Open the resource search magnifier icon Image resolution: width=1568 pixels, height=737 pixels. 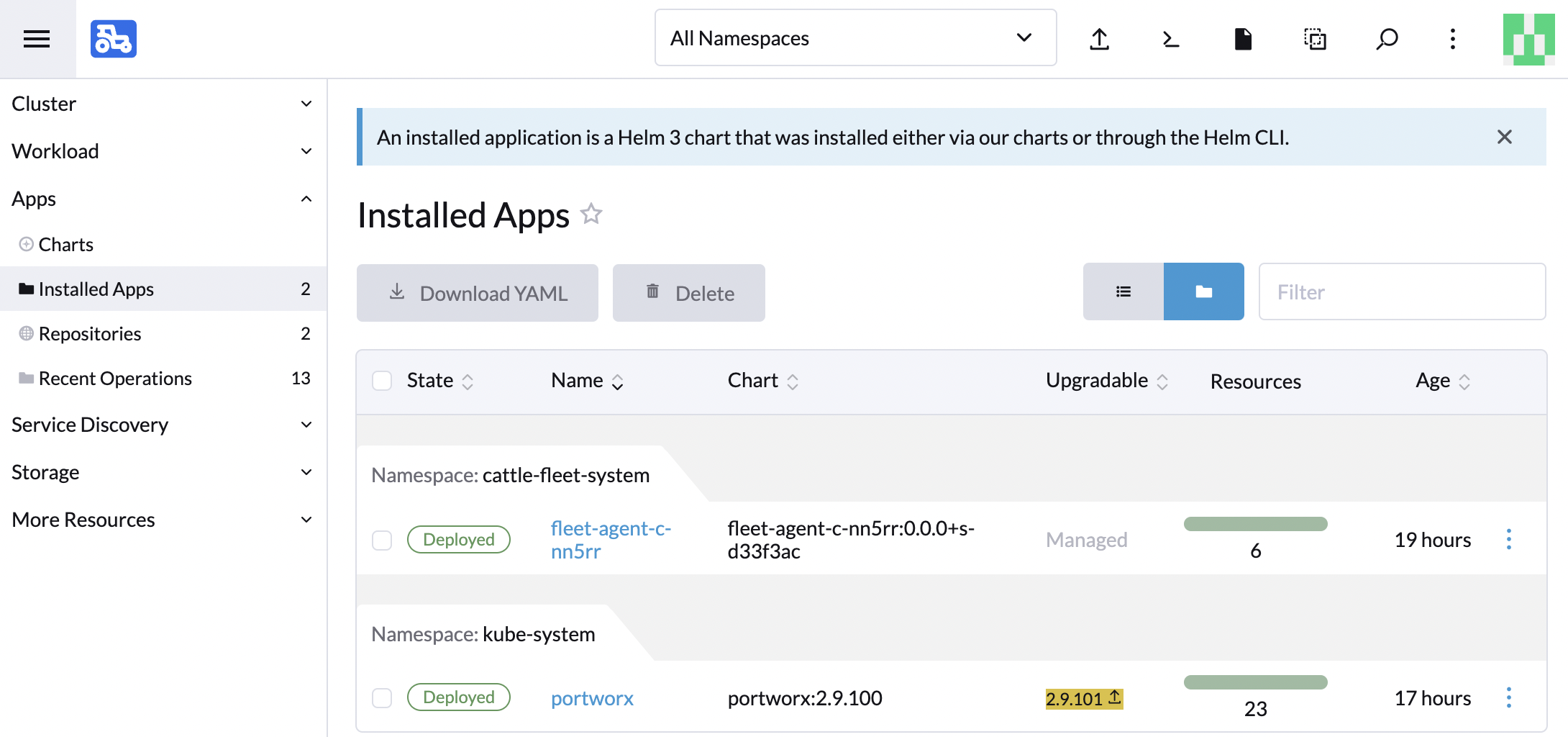tap(1387, 39)
